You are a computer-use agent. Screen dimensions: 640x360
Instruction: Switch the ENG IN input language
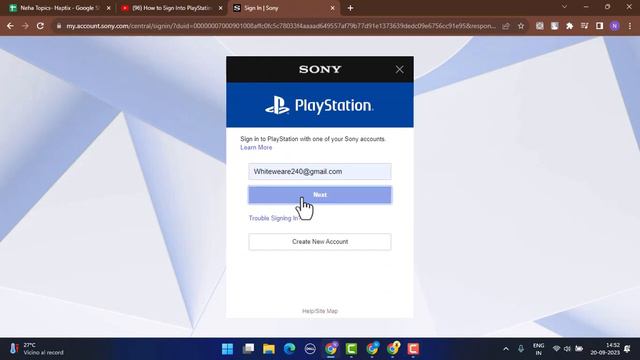pyautogui.click(x=538, y=349)
